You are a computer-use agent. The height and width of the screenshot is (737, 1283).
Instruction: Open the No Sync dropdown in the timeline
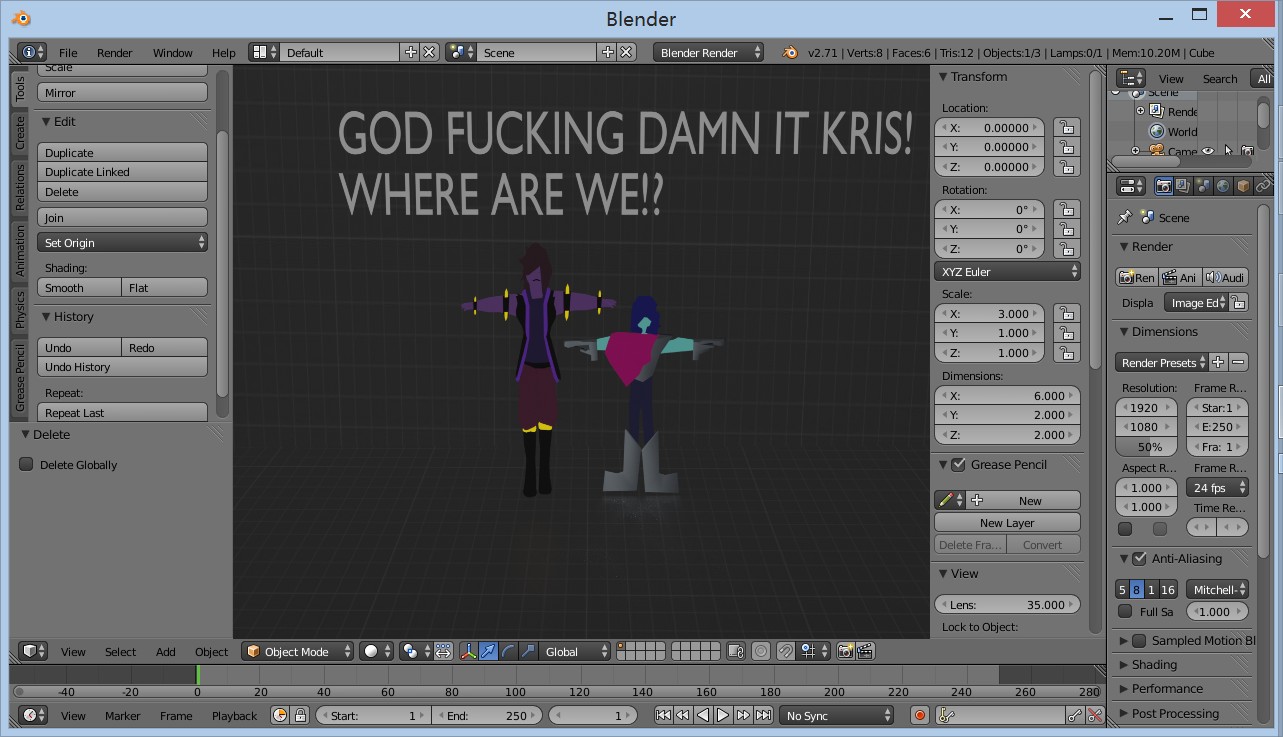pos(837,715)
